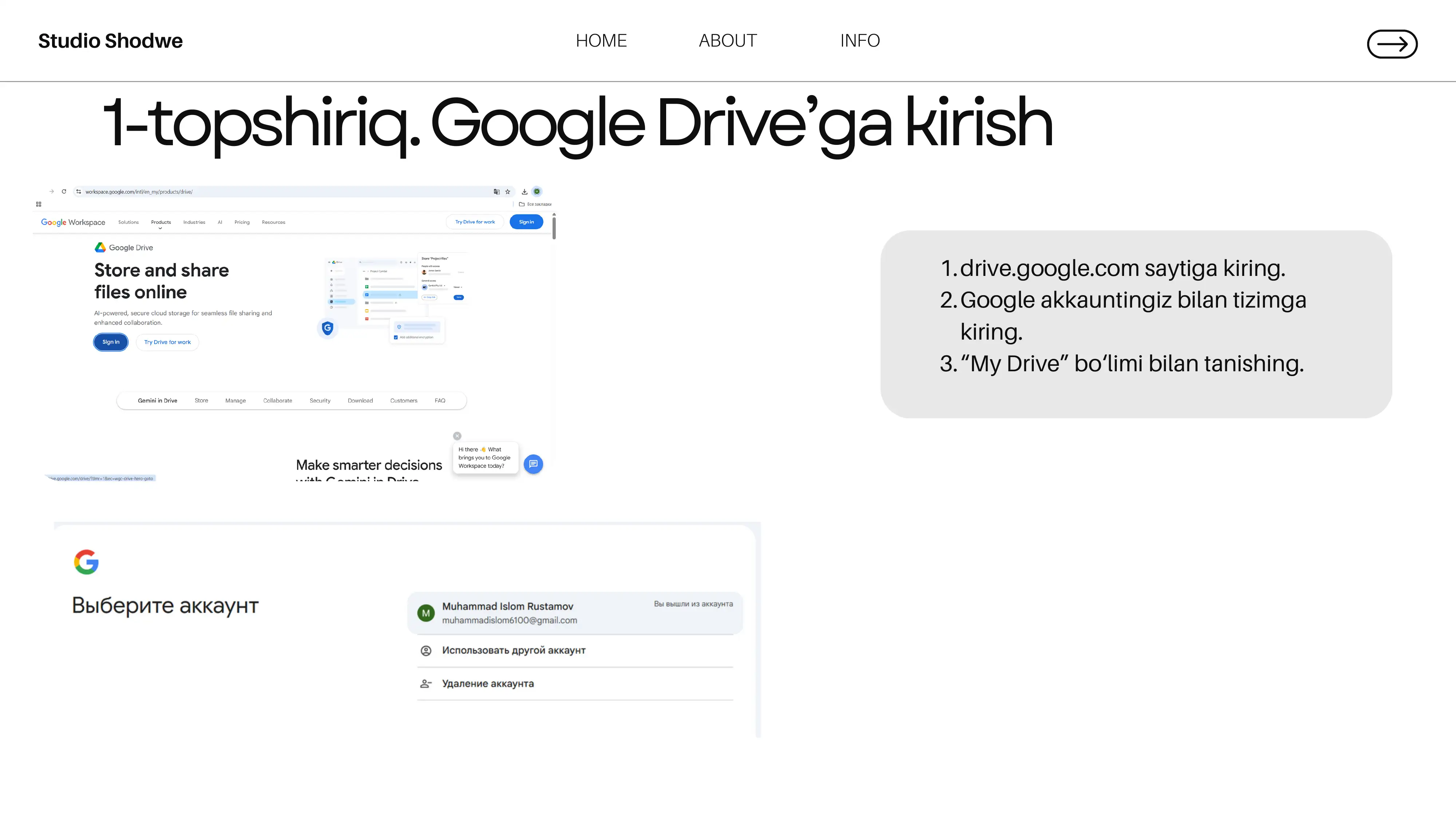Bookmark this page with the star icon

click(x=507, y=191)
